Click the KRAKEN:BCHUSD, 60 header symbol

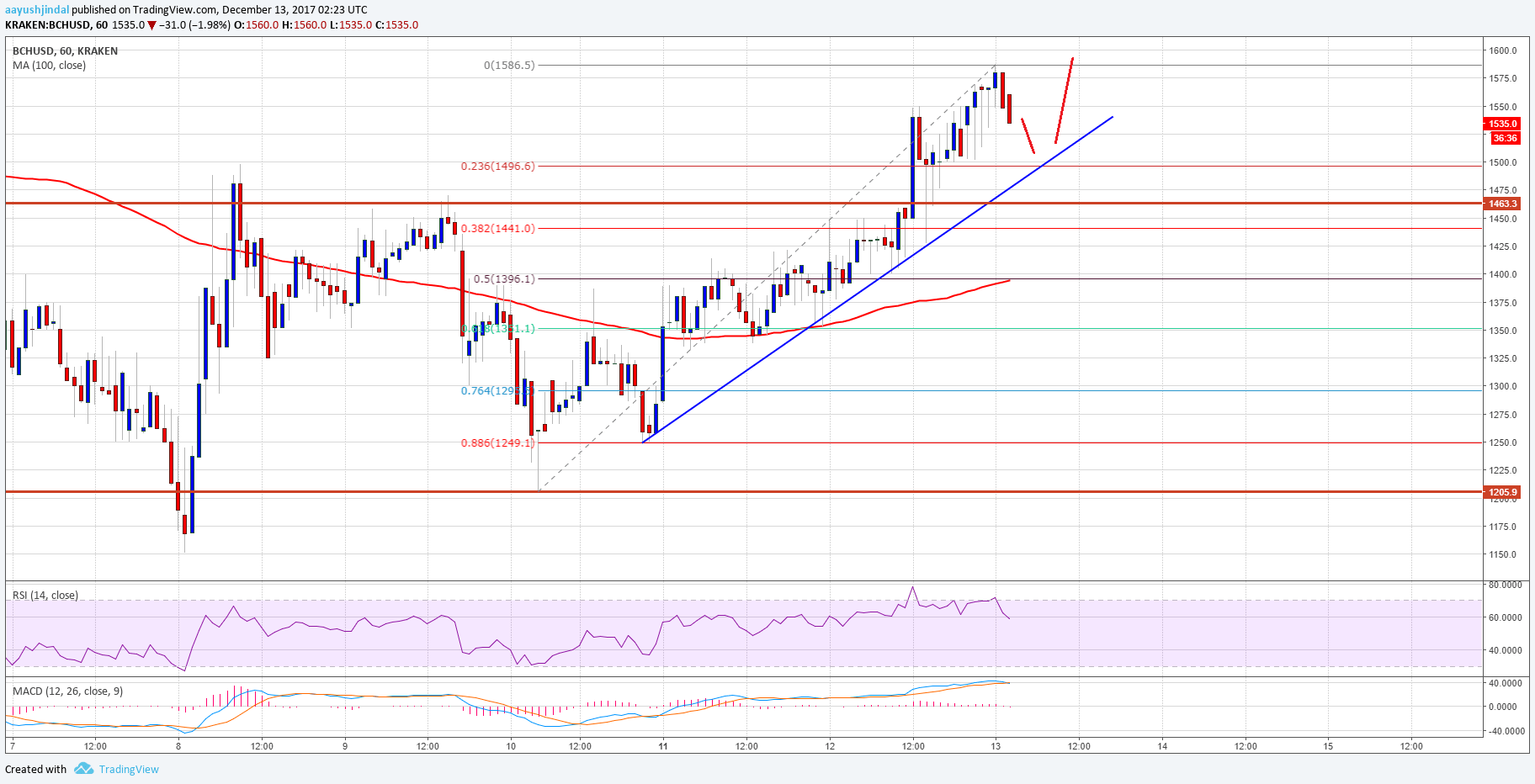(x=56, y=25)
